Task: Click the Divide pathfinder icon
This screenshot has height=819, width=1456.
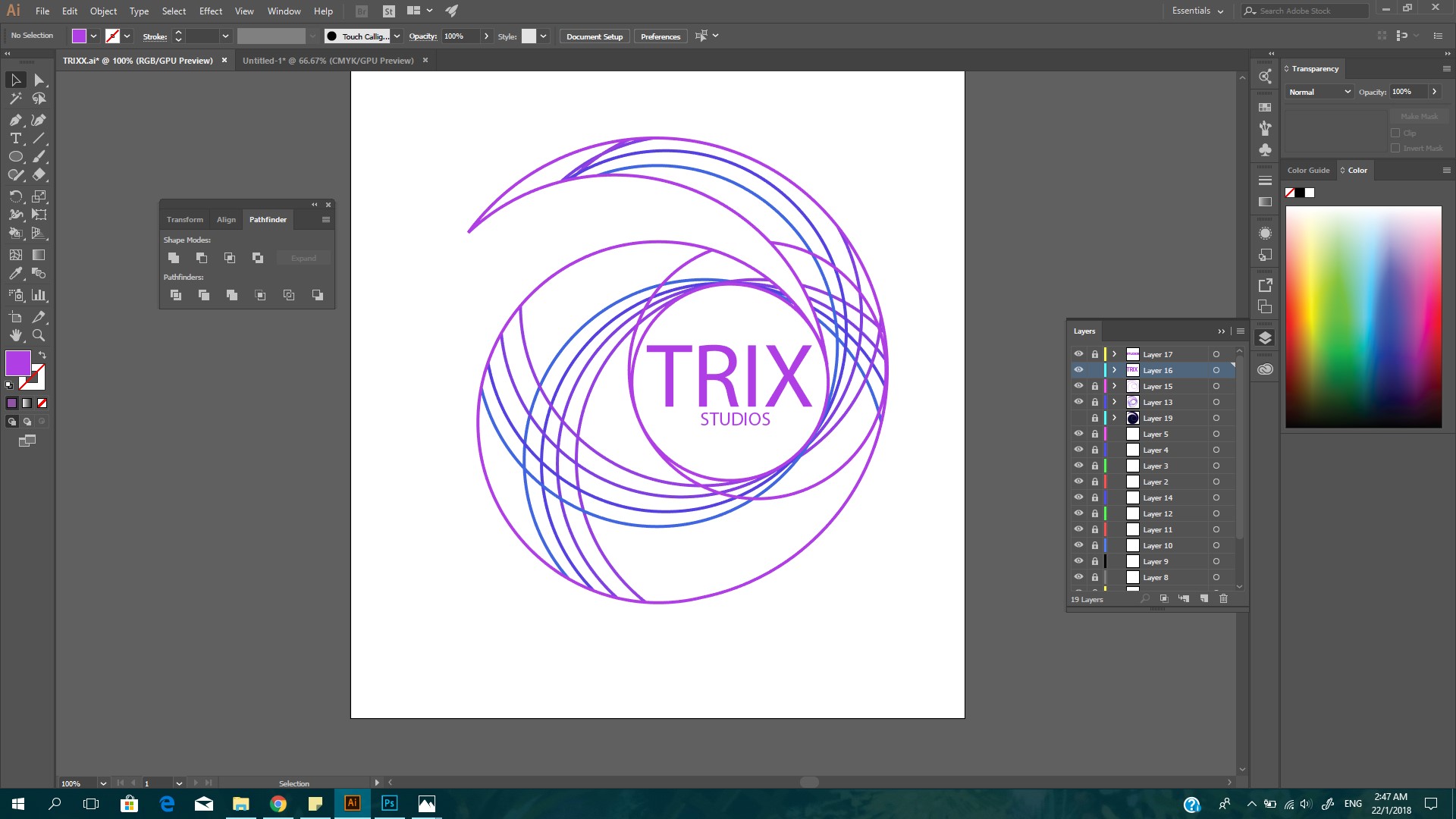Action: pos(176,295)
